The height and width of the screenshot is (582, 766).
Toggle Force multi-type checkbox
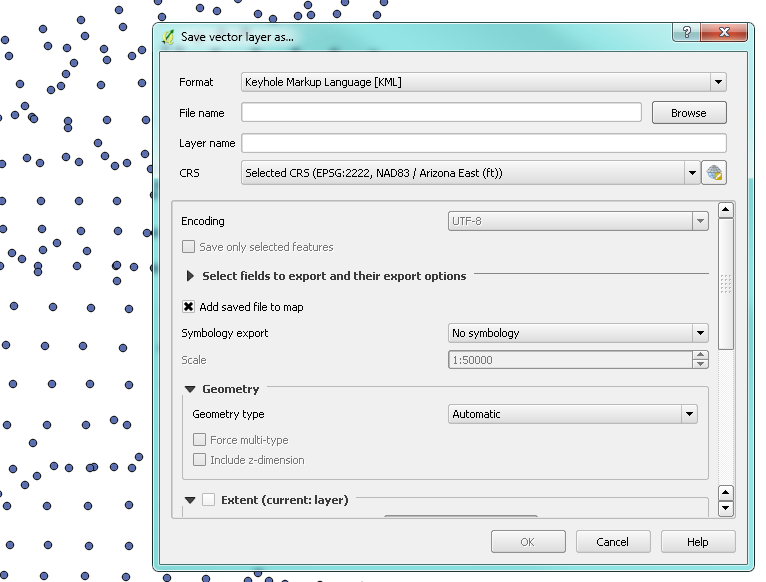tap(199, 440)
